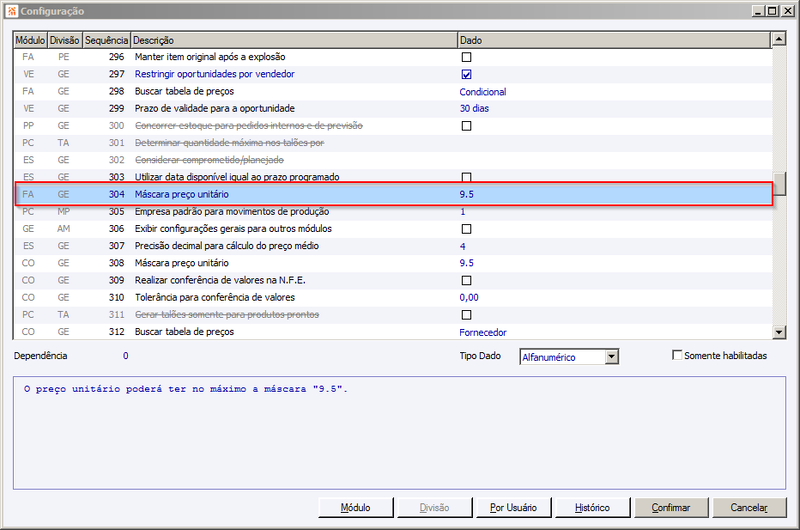Screen dimensions: 800x530
Task: Open the Histórico button
Action: tap(592, 508)
